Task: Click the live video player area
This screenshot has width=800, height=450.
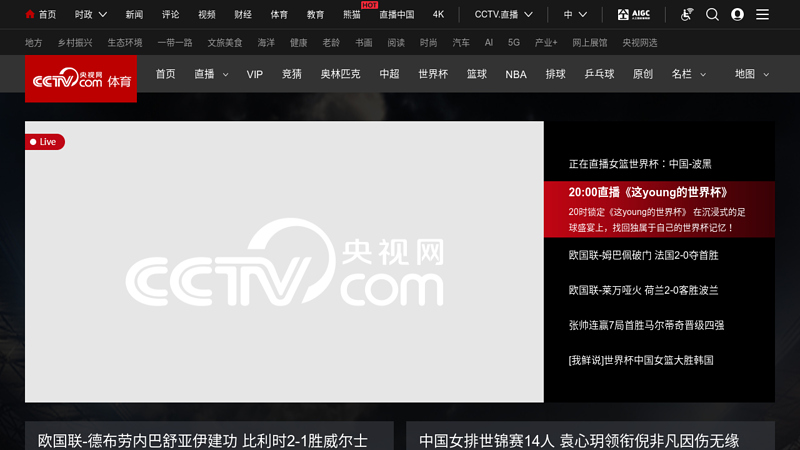Action: 284,262
